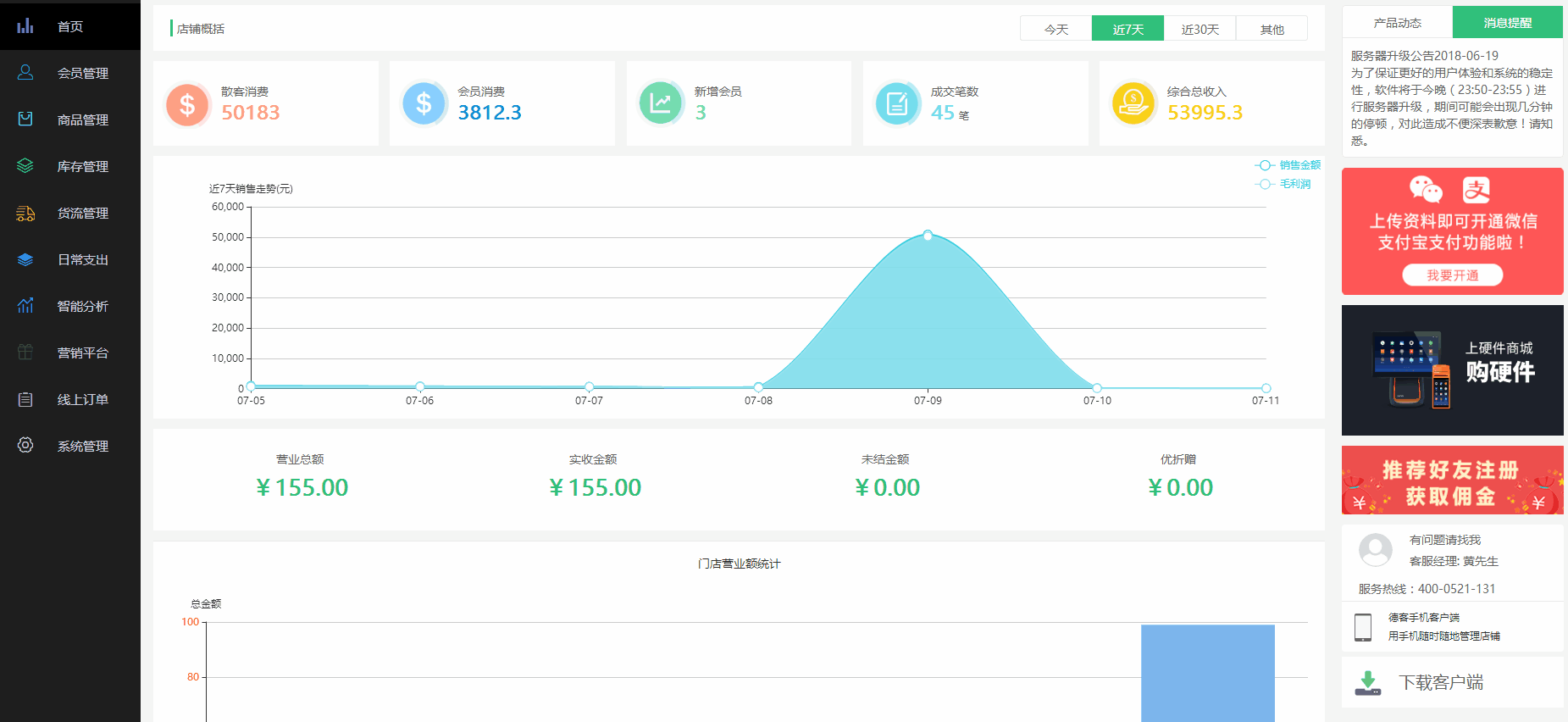1568x722 pixels.
Task: Click the 营销平台 gift icon
Action: point(25,353)
